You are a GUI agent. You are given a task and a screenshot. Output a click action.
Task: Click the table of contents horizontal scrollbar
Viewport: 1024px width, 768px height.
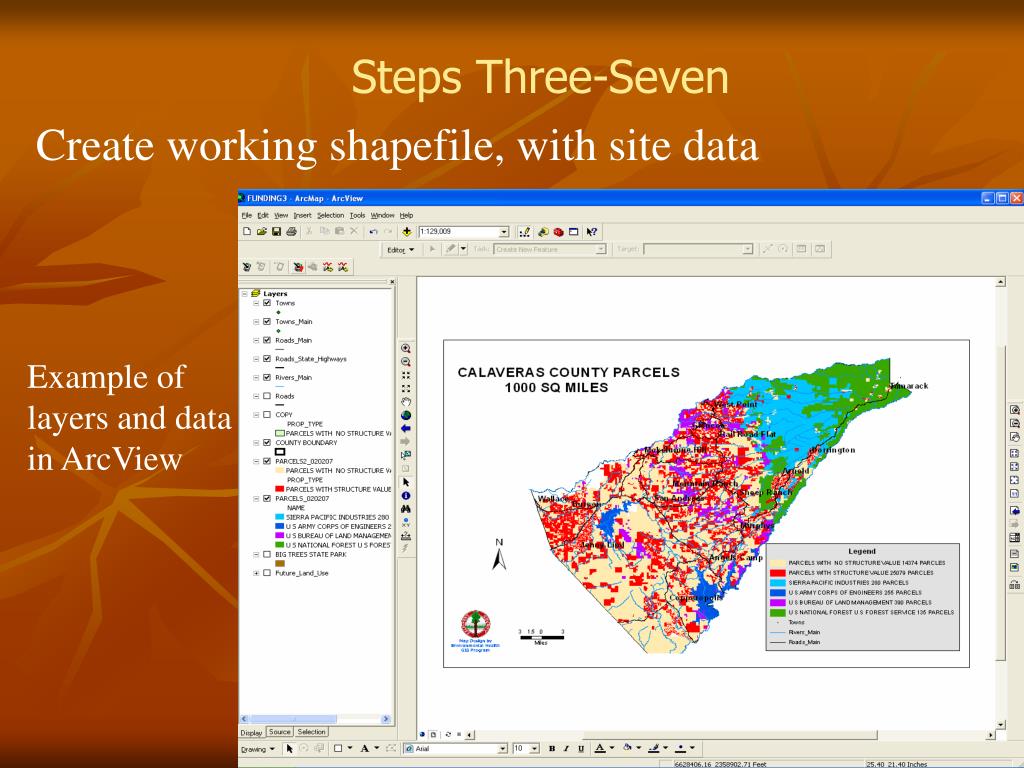pyautogui.click(x=316, y=719)
